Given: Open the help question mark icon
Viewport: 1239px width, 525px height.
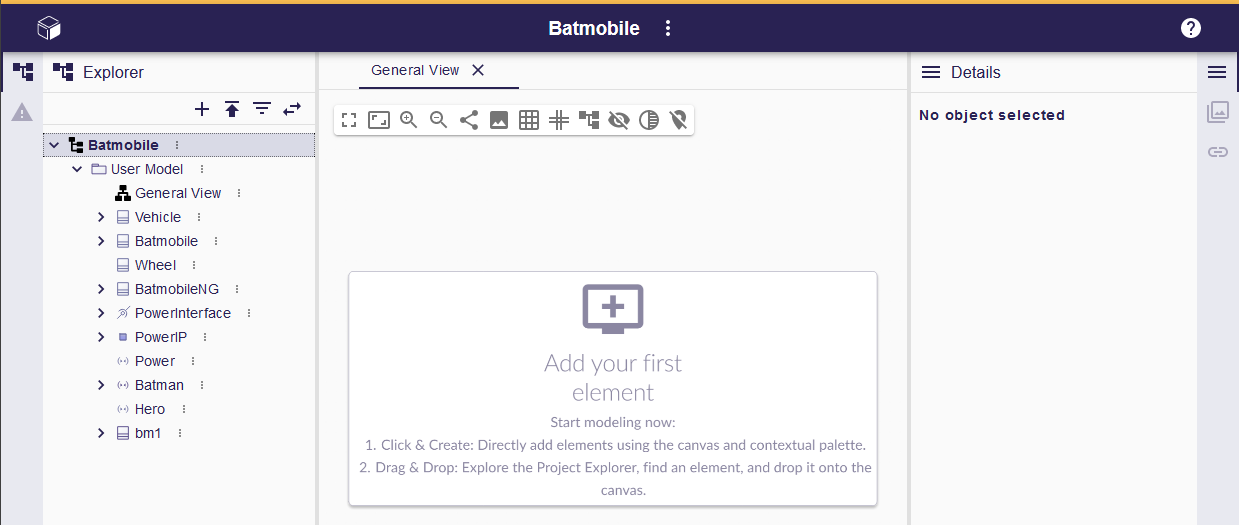Looking at the screenshot, I should click(1190, 28).
